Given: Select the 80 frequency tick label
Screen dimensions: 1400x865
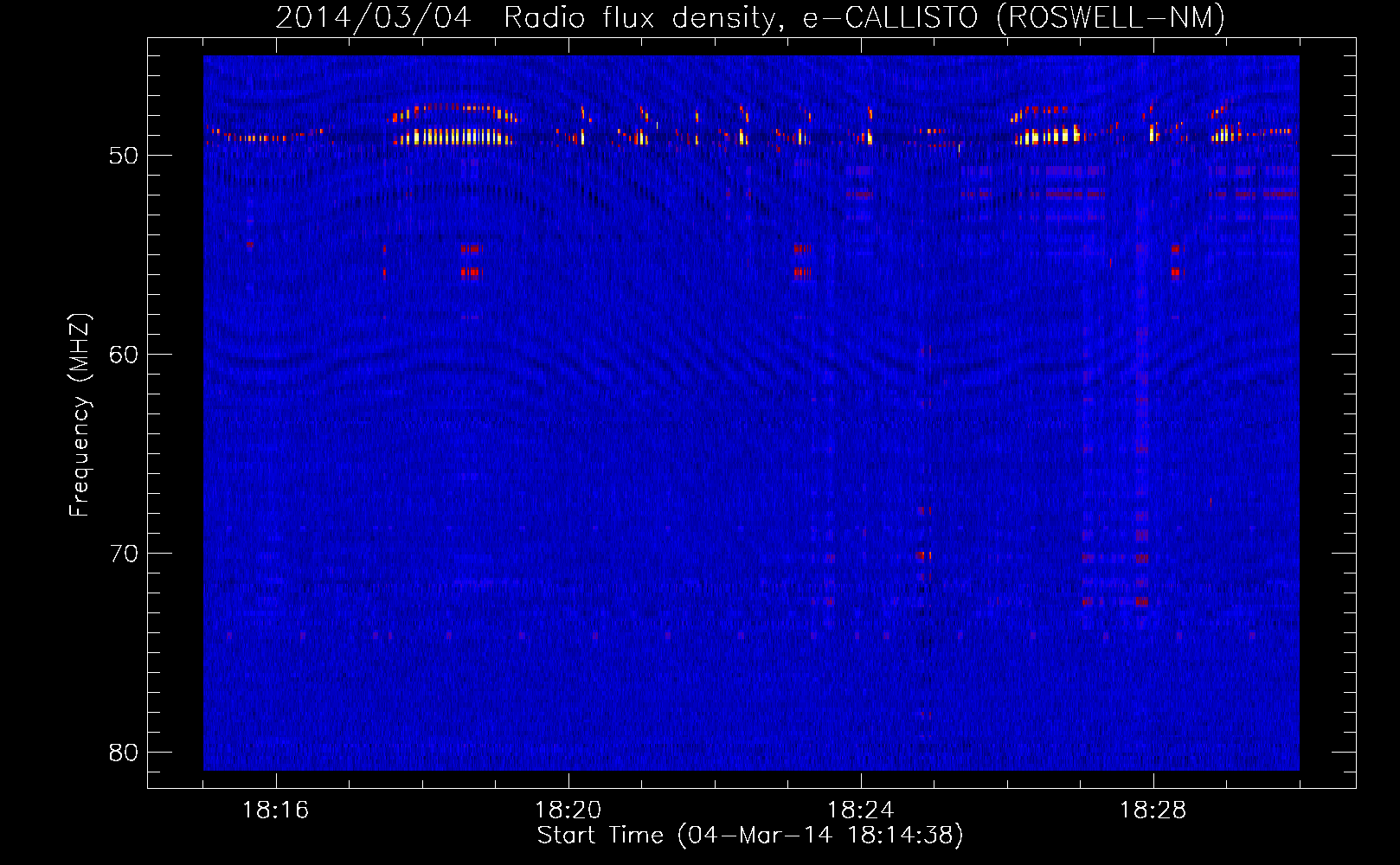Looking at the screenshot, I should point(124,753).
